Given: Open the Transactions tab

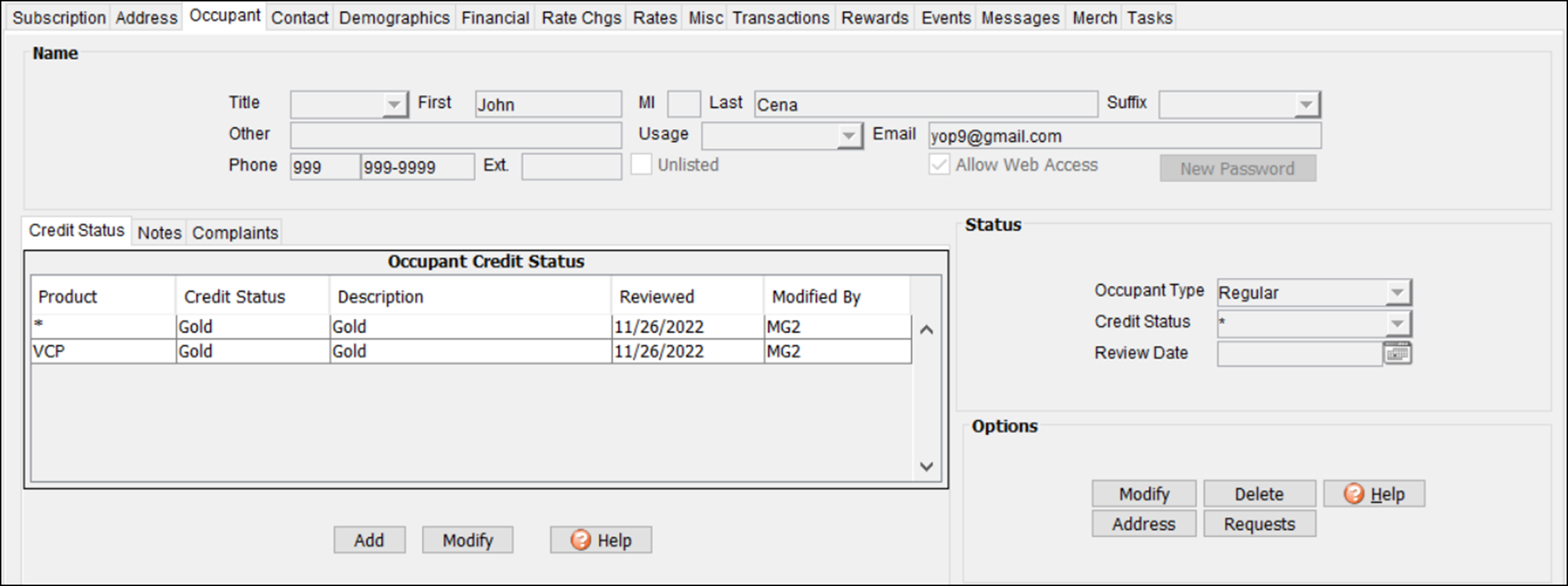Looking at the screenshot, I should (781, 18).
